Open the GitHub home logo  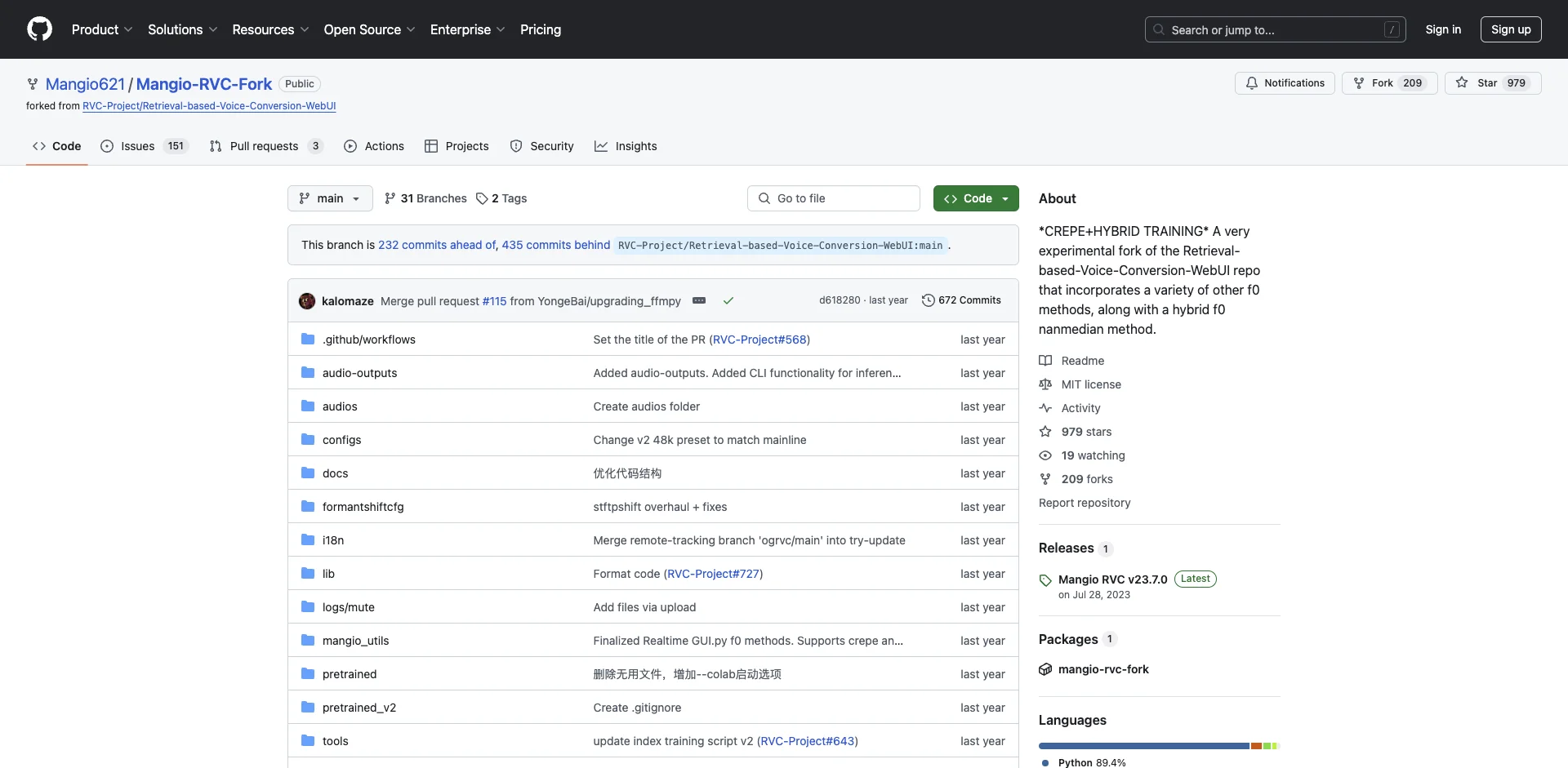point(39,29)
